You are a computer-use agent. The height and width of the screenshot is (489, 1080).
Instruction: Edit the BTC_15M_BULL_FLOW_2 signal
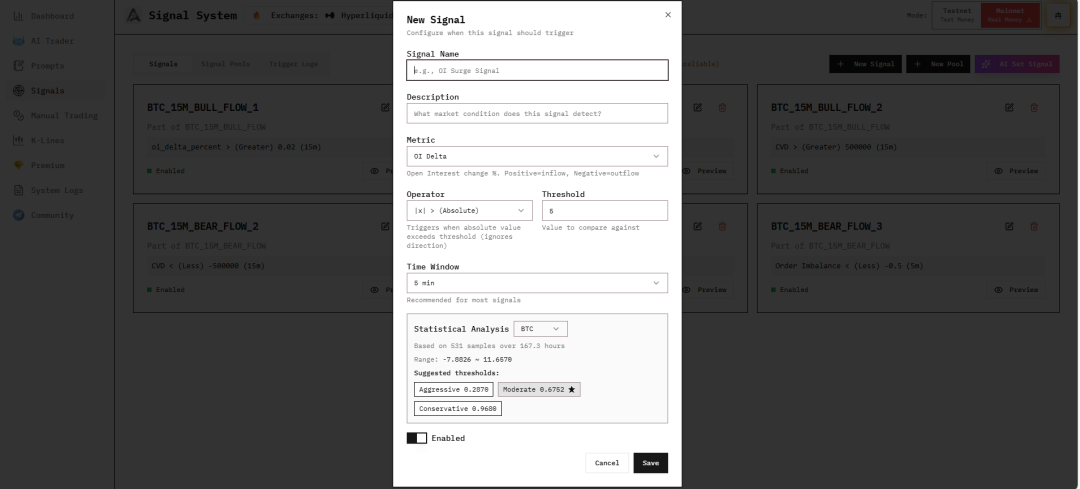click(1009, 107)
